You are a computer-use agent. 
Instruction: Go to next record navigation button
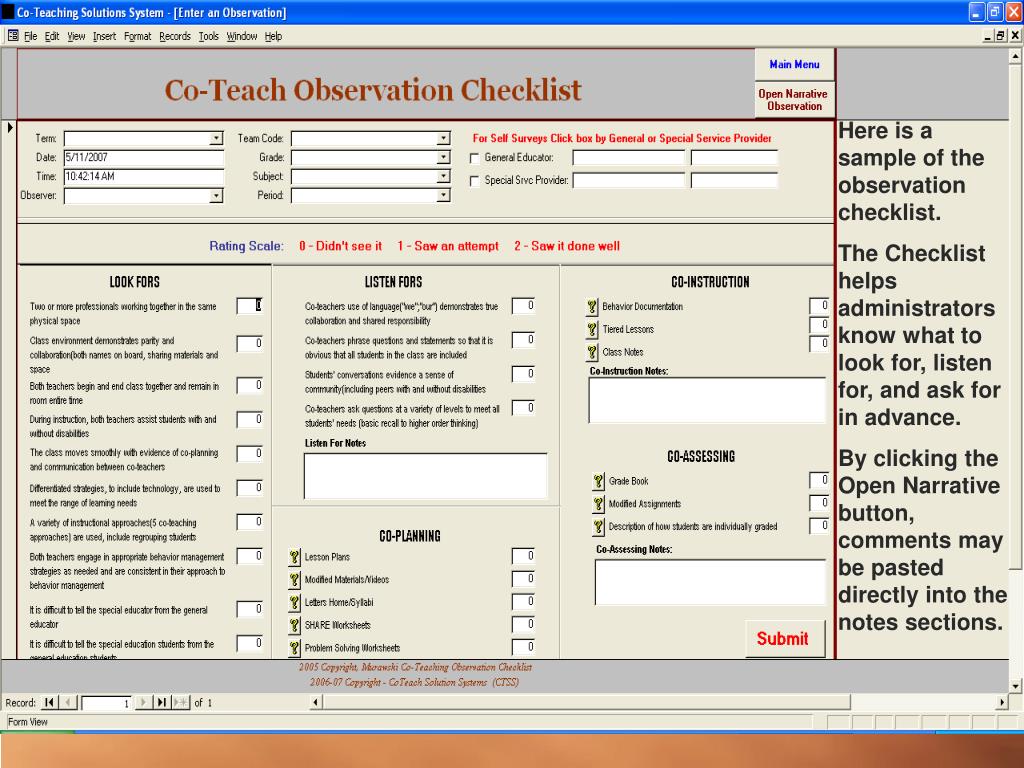(143, 703)
